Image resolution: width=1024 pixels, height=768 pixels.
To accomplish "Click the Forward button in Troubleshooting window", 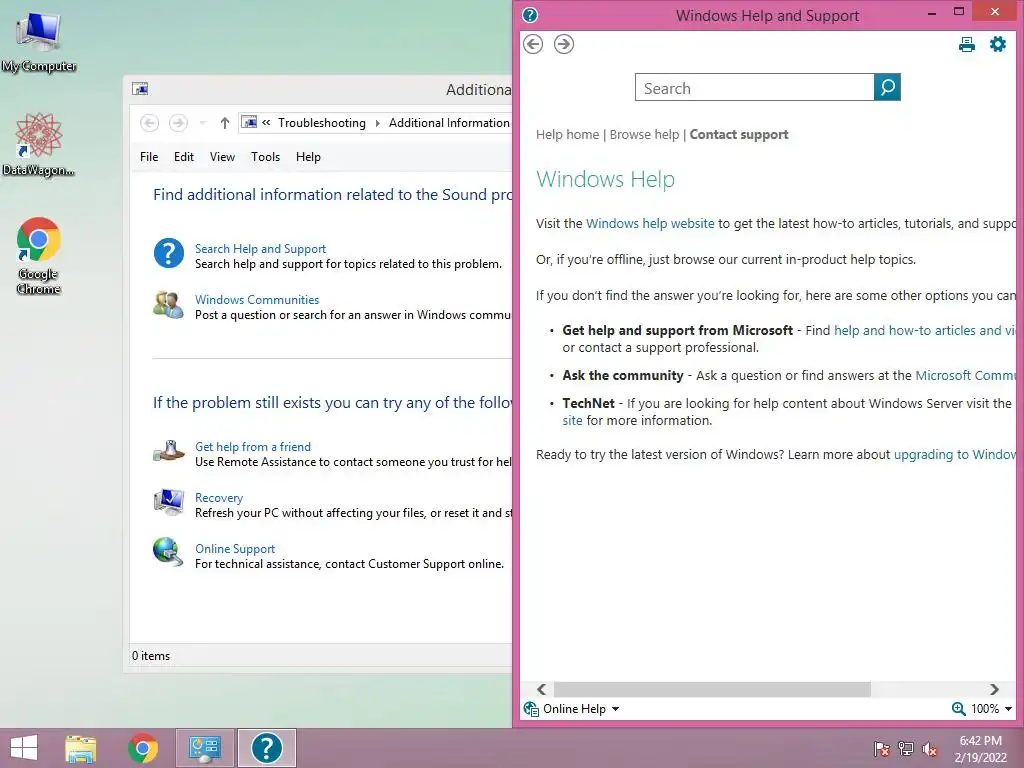I will coord(178,123).
